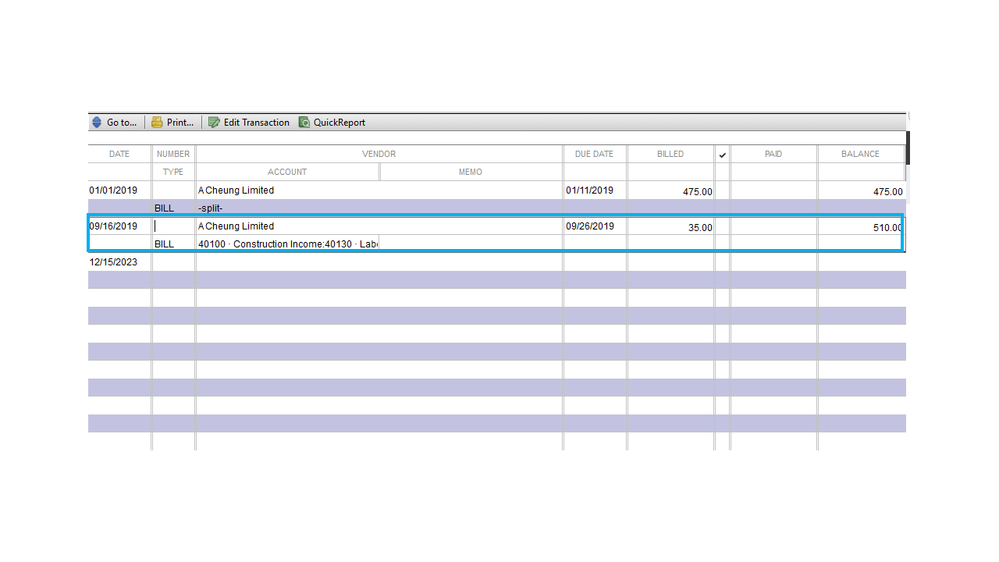The height and width of the screenshot is (562, 999).
Task: Click the paid field of the 09/16/2019 bill
Action: coord(773,226)
